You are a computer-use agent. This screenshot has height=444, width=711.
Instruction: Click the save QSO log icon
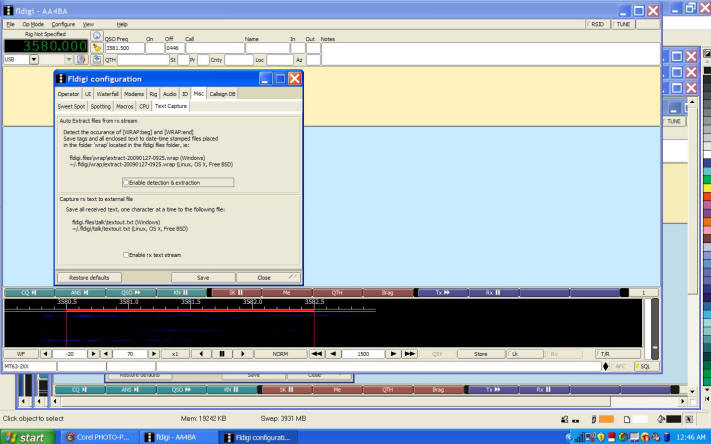[x=97, y=59]
